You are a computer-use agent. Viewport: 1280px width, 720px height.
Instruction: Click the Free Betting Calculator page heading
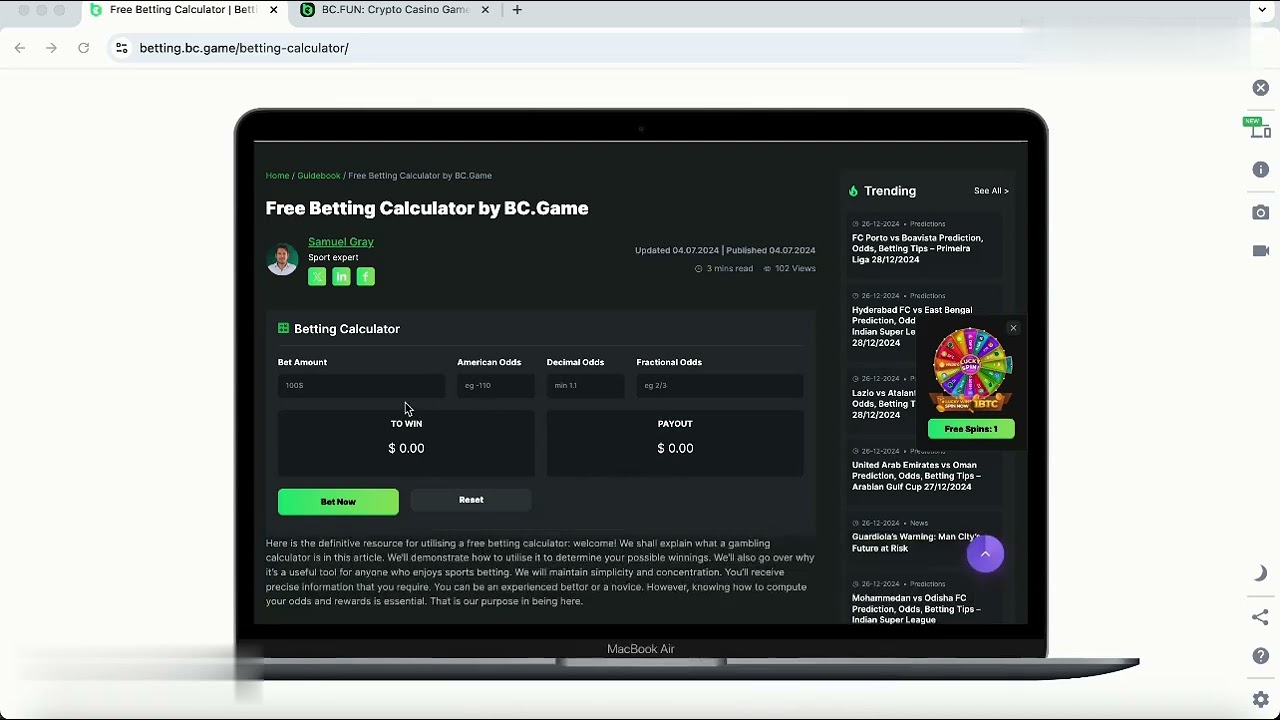click(x=427, y=208)
